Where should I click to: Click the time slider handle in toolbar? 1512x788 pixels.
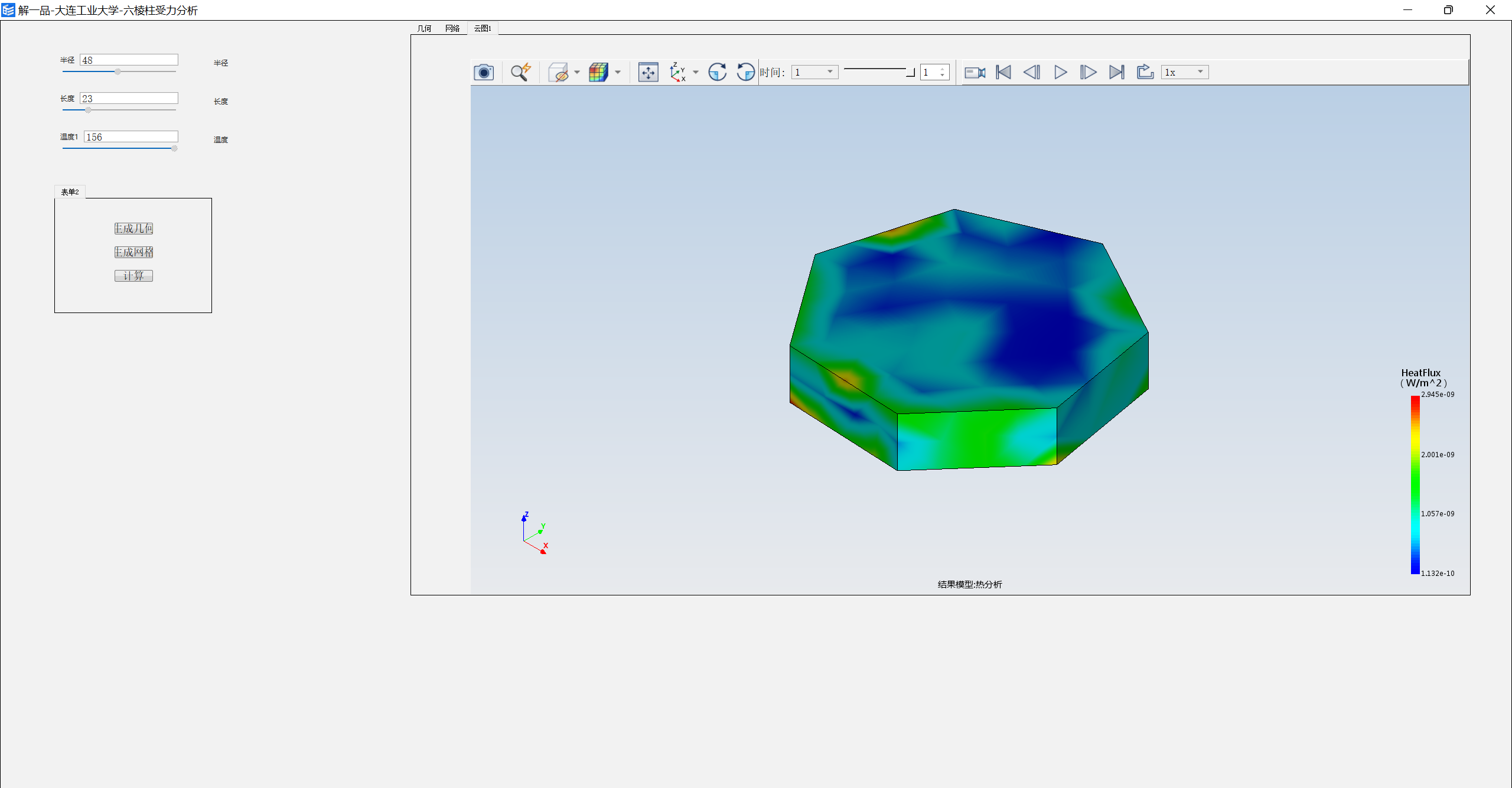(910, 72)
